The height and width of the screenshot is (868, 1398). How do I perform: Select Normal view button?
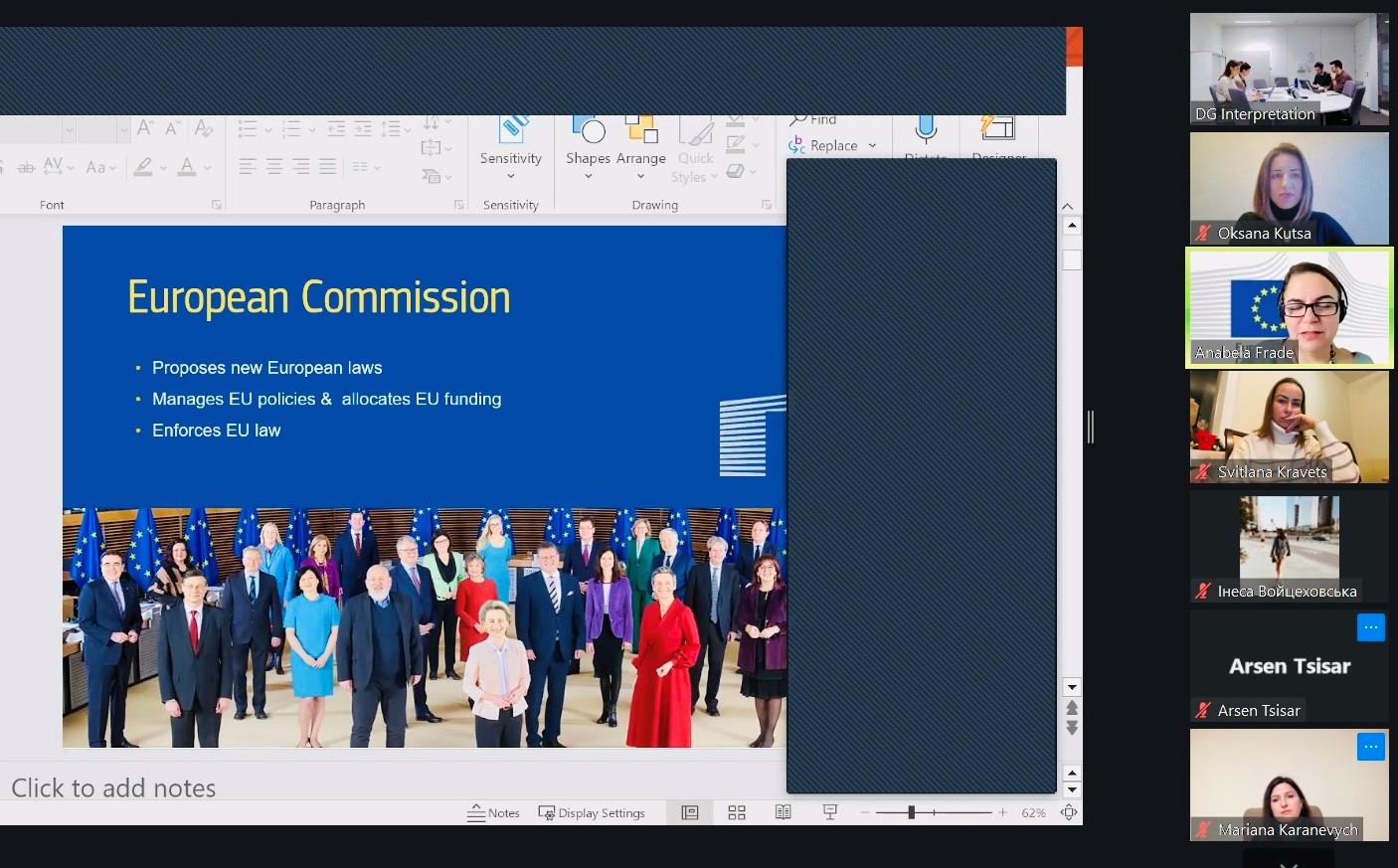[x=689, y=812]
